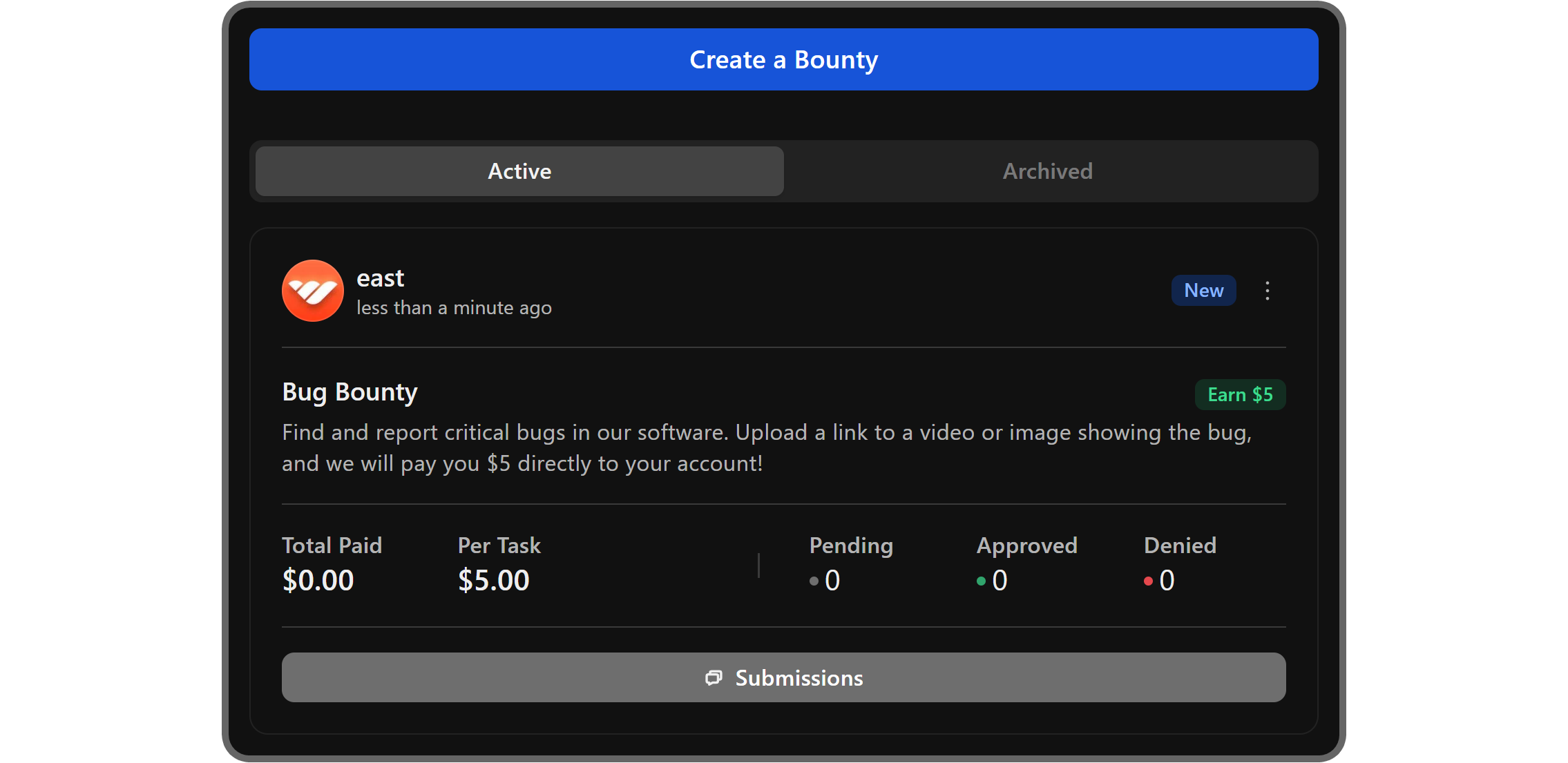Viewport: 1568px width, 763px height.
Task: Switch to the Archived tab
Action: (x=1047, y=171)
